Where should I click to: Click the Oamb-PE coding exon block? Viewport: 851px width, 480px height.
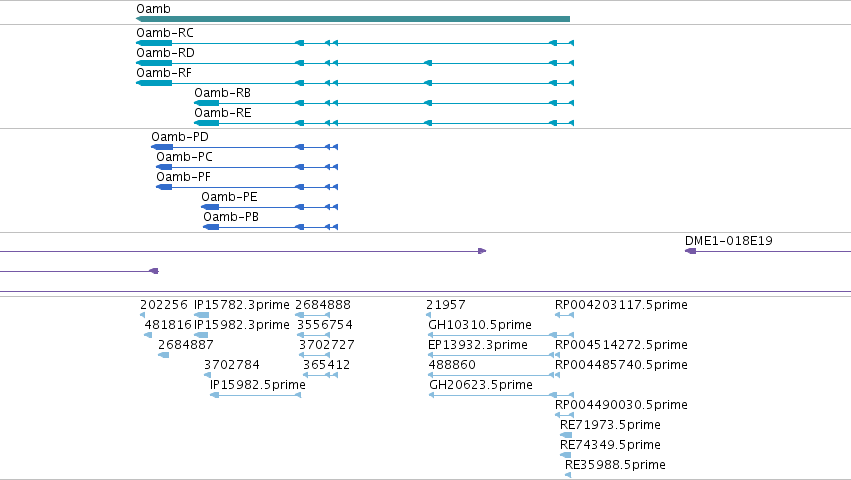(210, 207)
